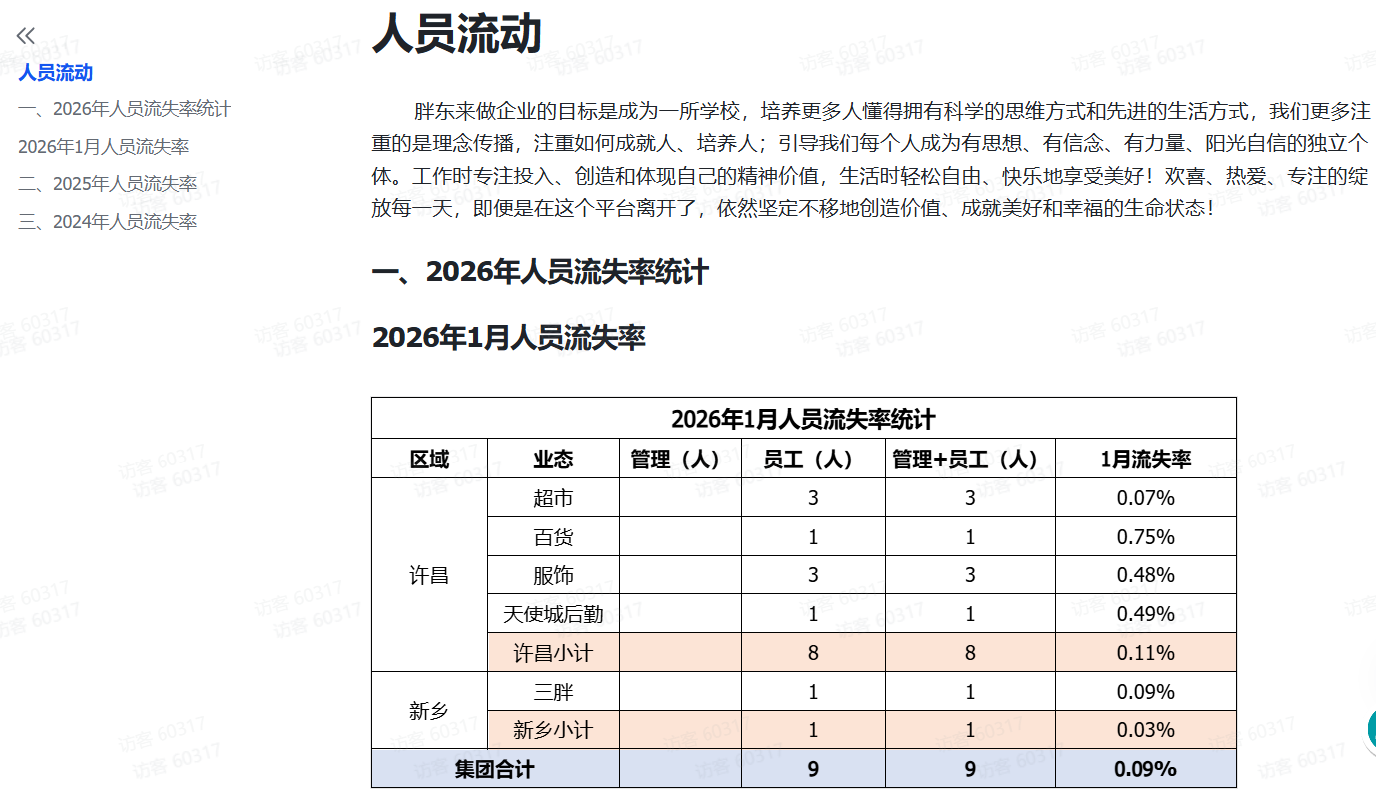This screenshot has height=791, width=1376.
Task: Click the 管理+员工（人） column header
Action: point(970,459)
